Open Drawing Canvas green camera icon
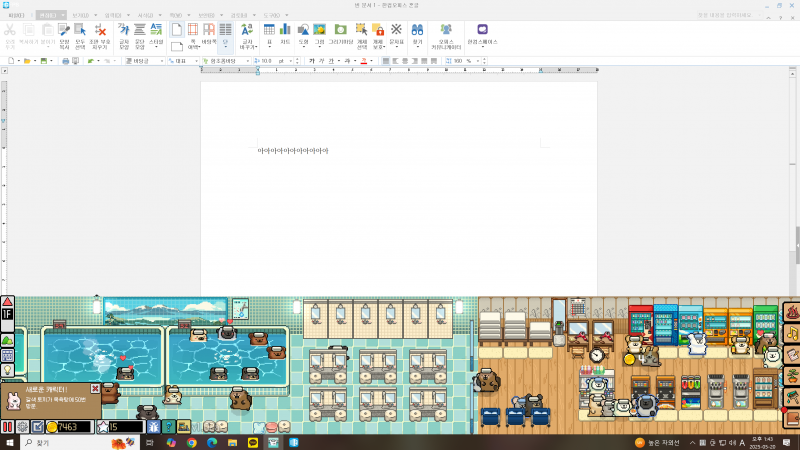The image size is (800, 450). pyautogui.click(x=340, y=30)
